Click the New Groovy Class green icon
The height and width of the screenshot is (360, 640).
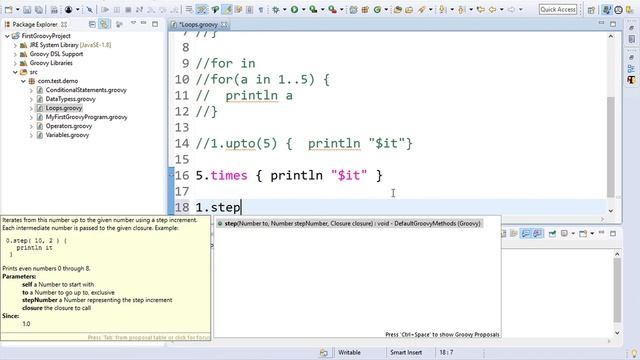pyautogui.click(x=378, y=9)
